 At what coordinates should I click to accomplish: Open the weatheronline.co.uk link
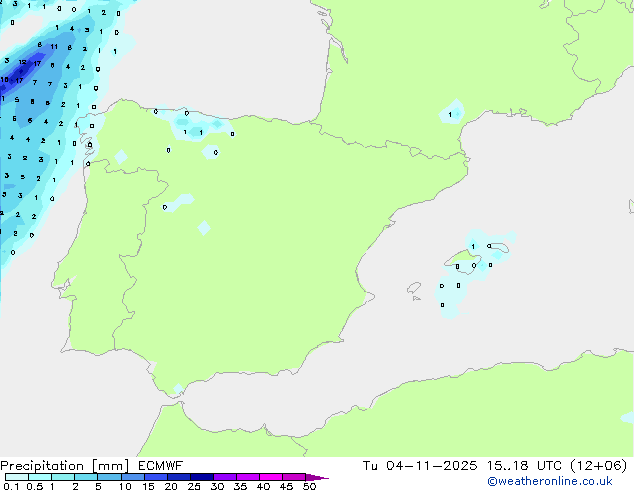coord(550,481)
